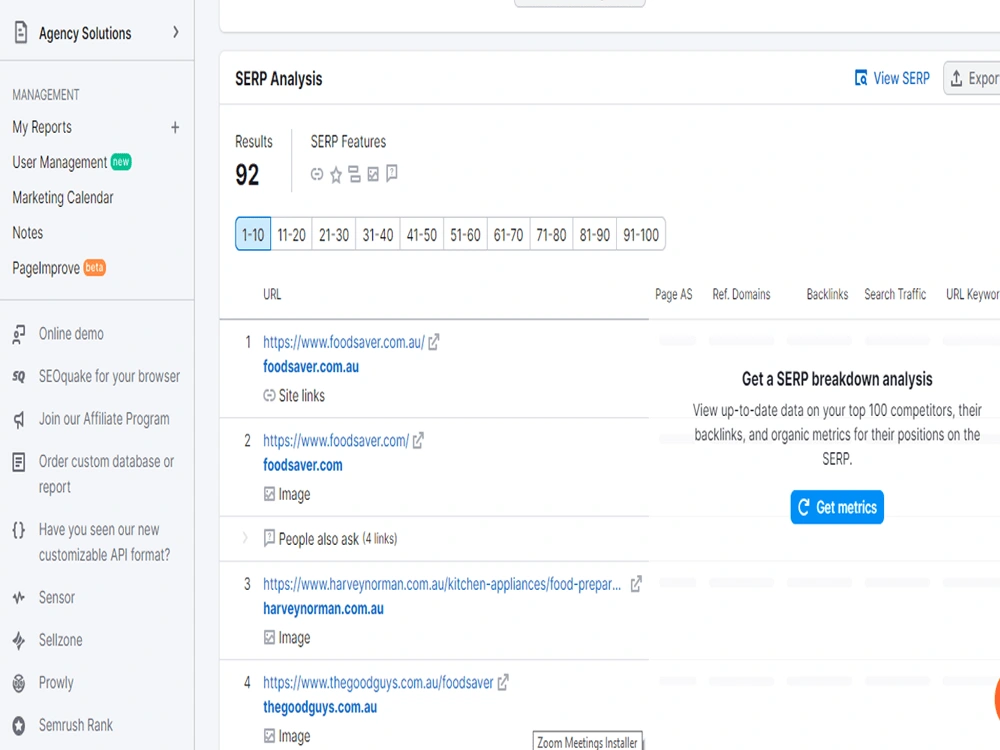This screenshot has width=1000, height=750.
Task: Click the Semrush Rank star icon
Action: 19,726
